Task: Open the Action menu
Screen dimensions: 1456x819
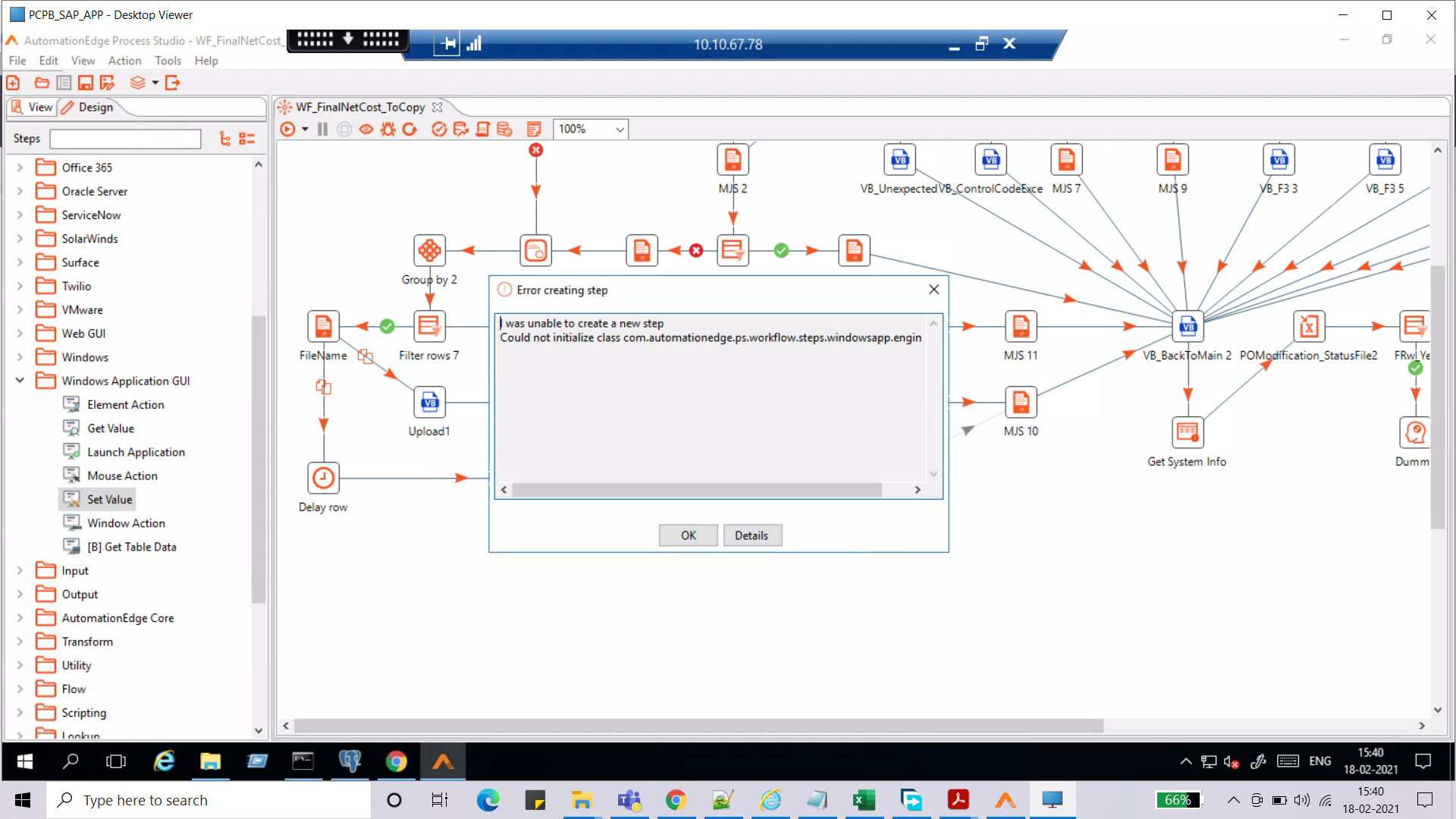Action: [124, 61]
